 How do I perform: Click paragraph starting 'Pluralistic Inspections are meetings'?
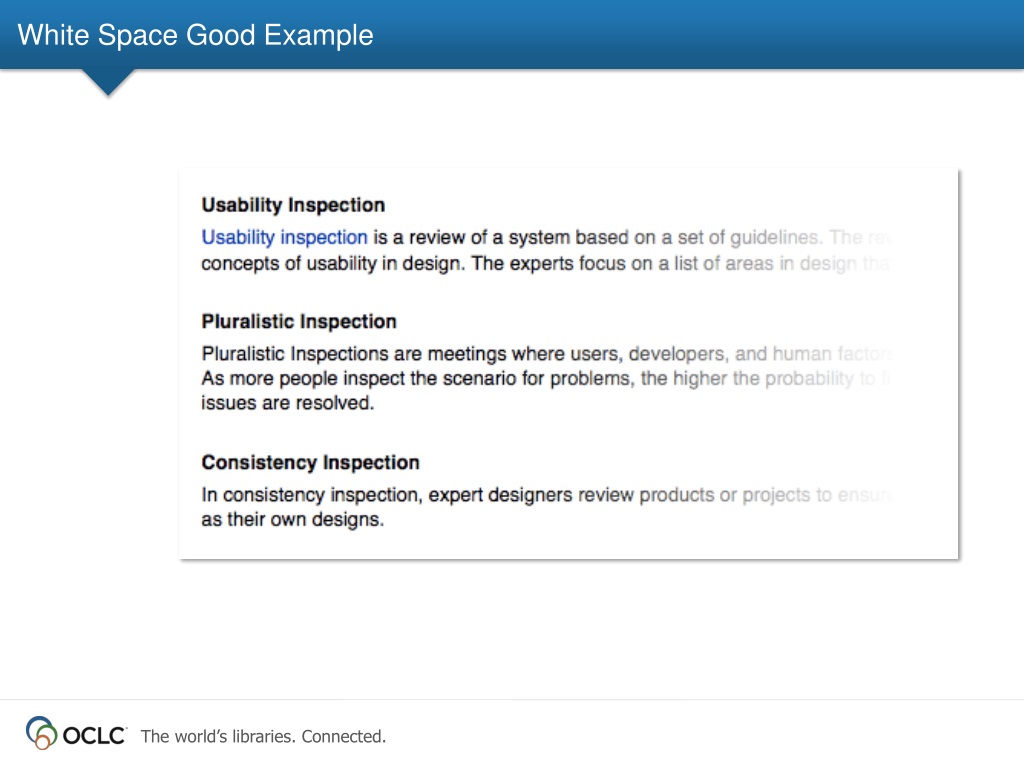pyautogui.click(x=547, y=378)
